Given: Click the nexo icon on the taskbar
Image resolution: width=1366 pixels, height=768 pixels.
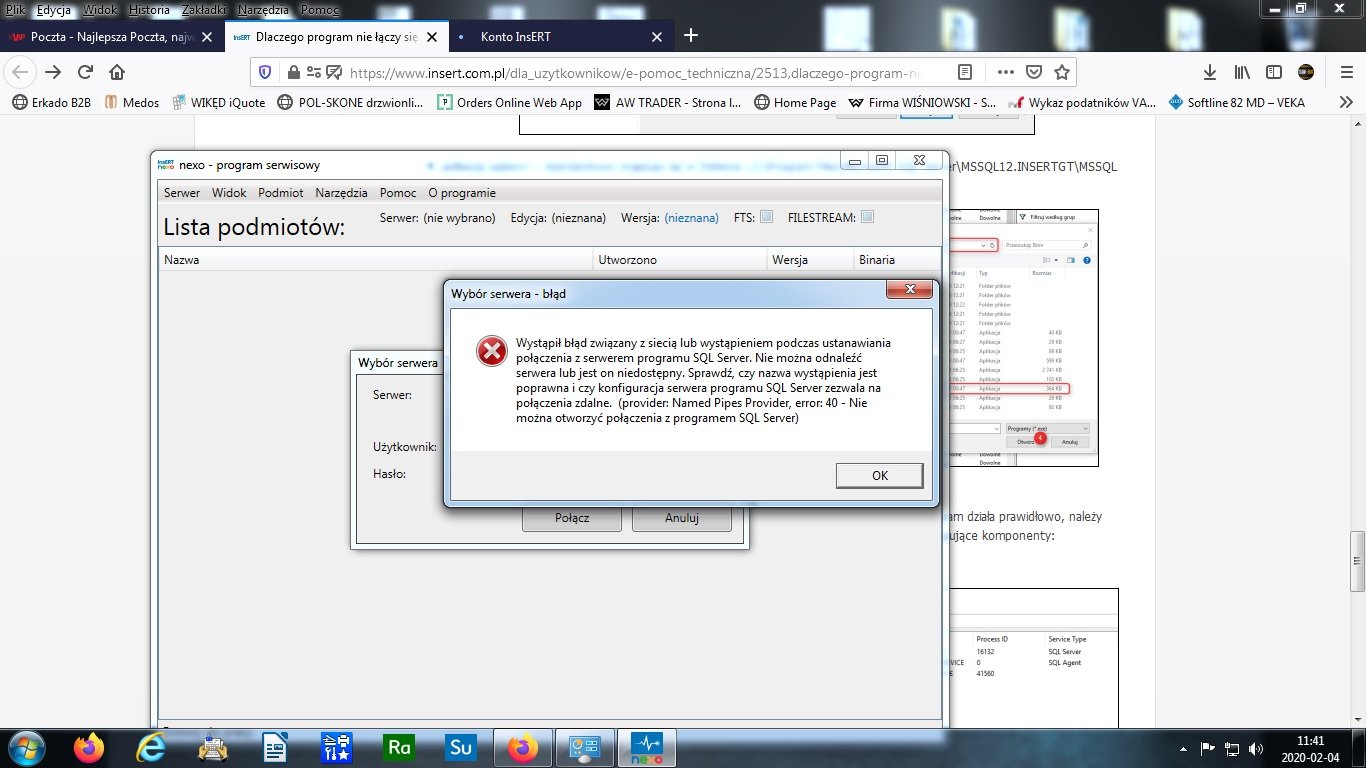Looking at the screenshot, I should point(646,747).
